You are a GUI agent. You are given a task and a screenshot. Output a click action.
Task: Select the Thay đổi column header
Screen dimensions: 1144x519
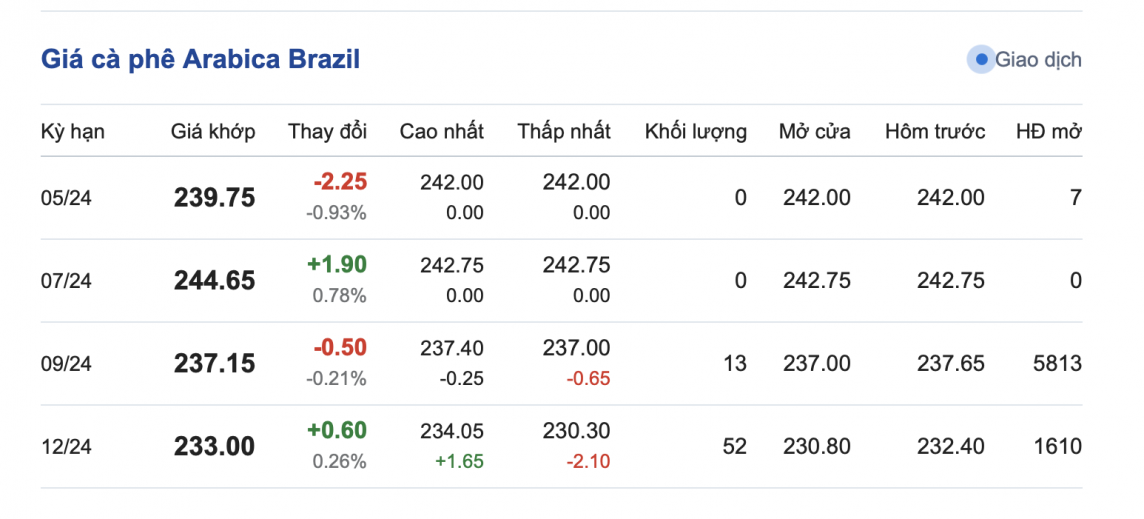[x=327, y=131]
